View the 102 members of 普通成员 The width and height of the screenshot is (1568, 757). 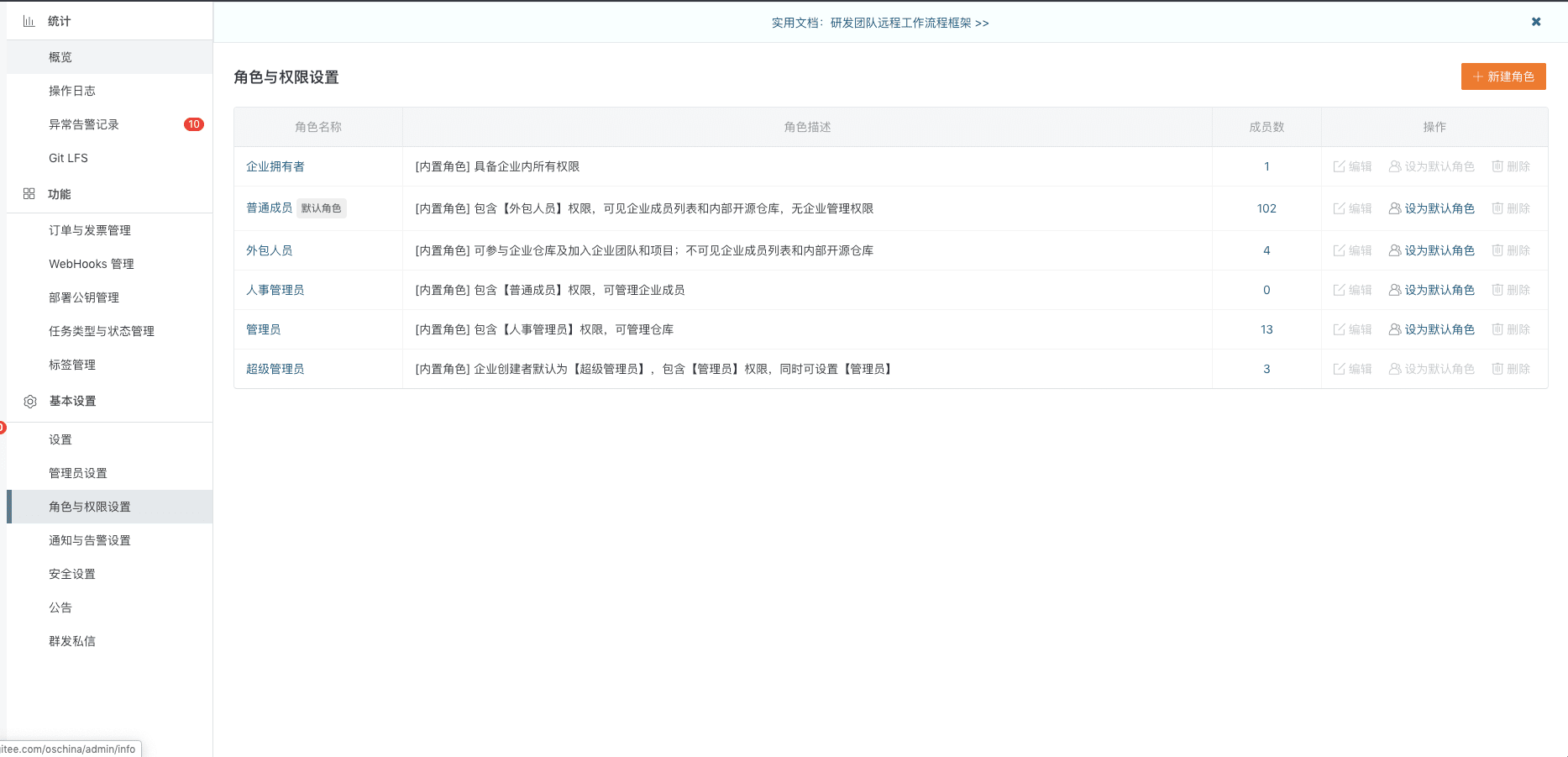tap(1266, 208)
